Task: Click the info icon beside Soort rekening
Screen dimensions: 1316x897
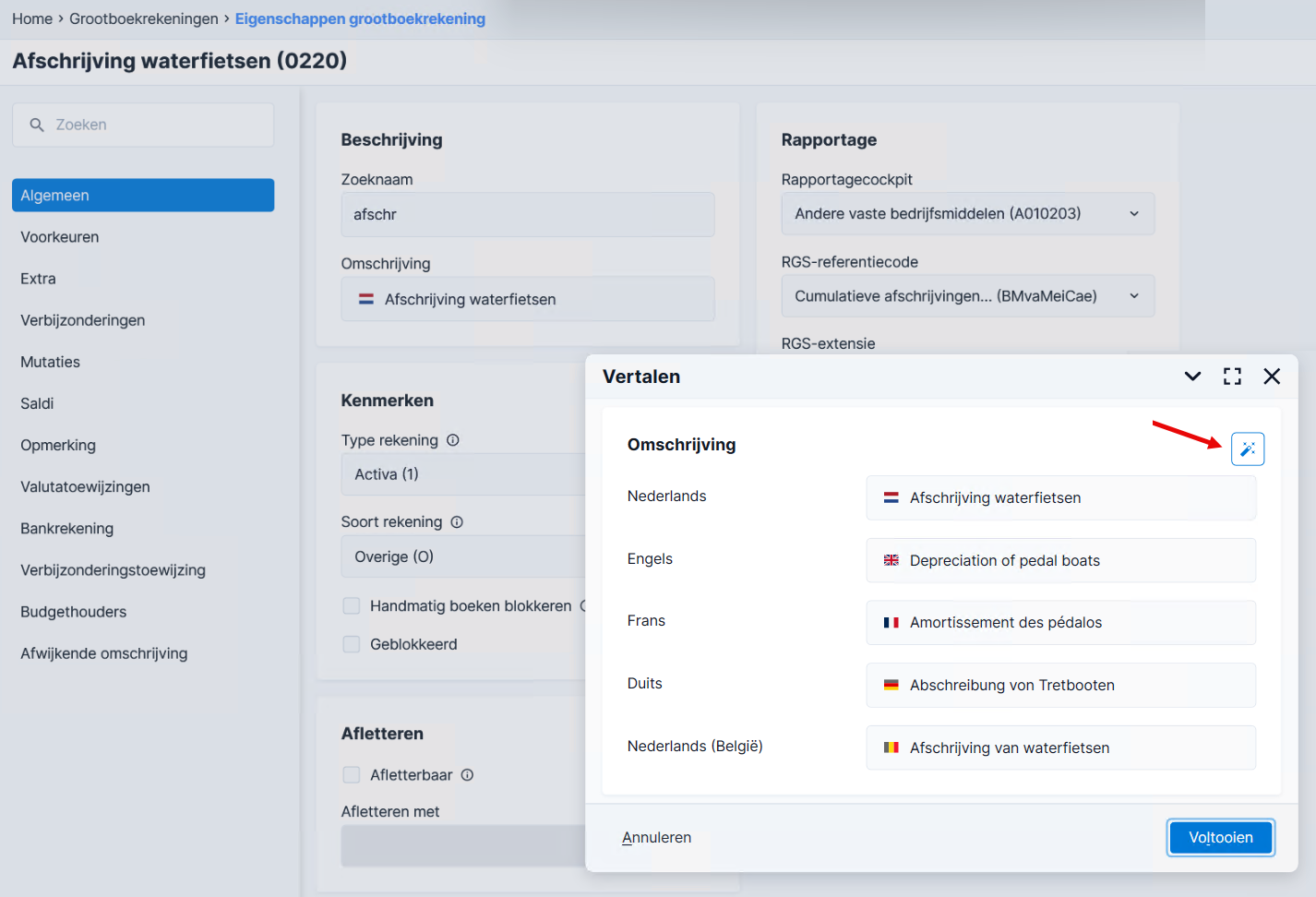Action: pos(457,522)
